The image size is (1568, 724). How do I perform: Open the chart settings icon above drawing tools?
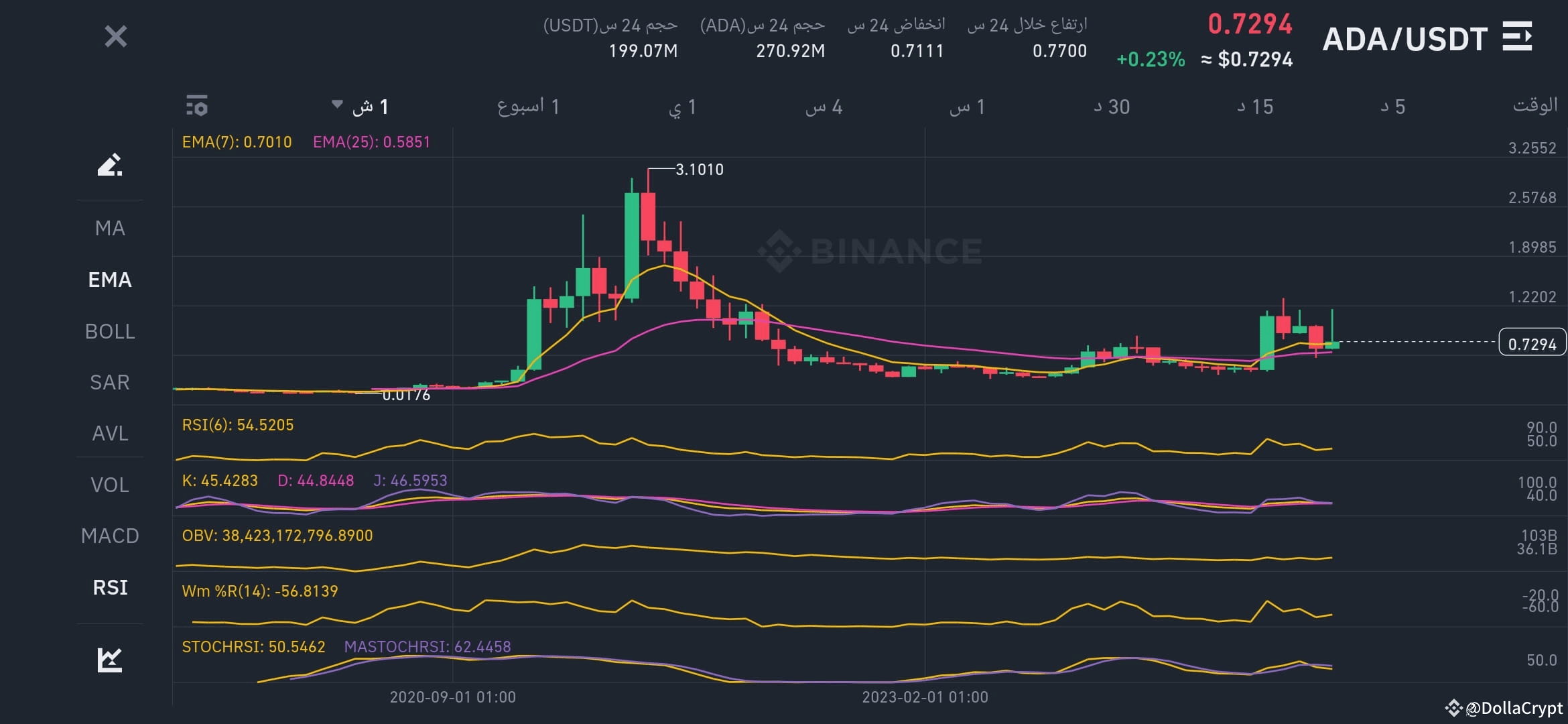point(197,106)
